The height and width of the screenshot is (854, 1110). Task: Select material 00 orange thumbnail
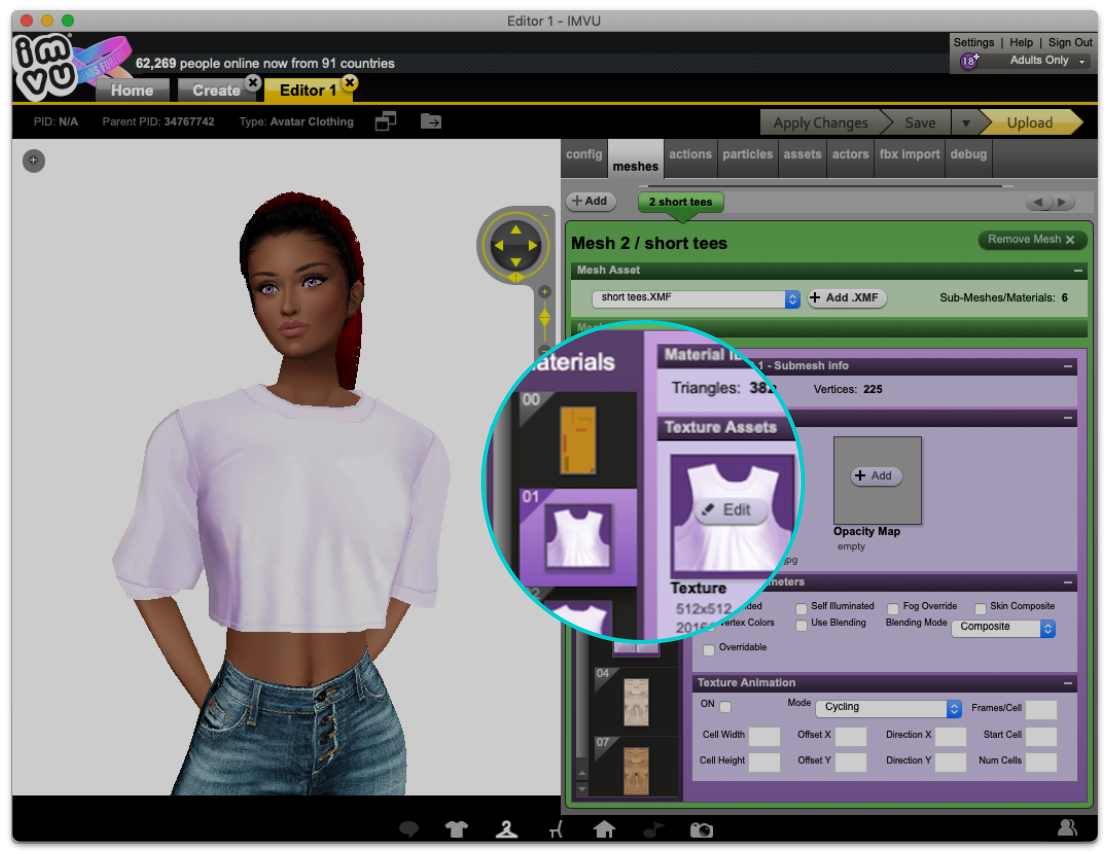pos(578,439)
